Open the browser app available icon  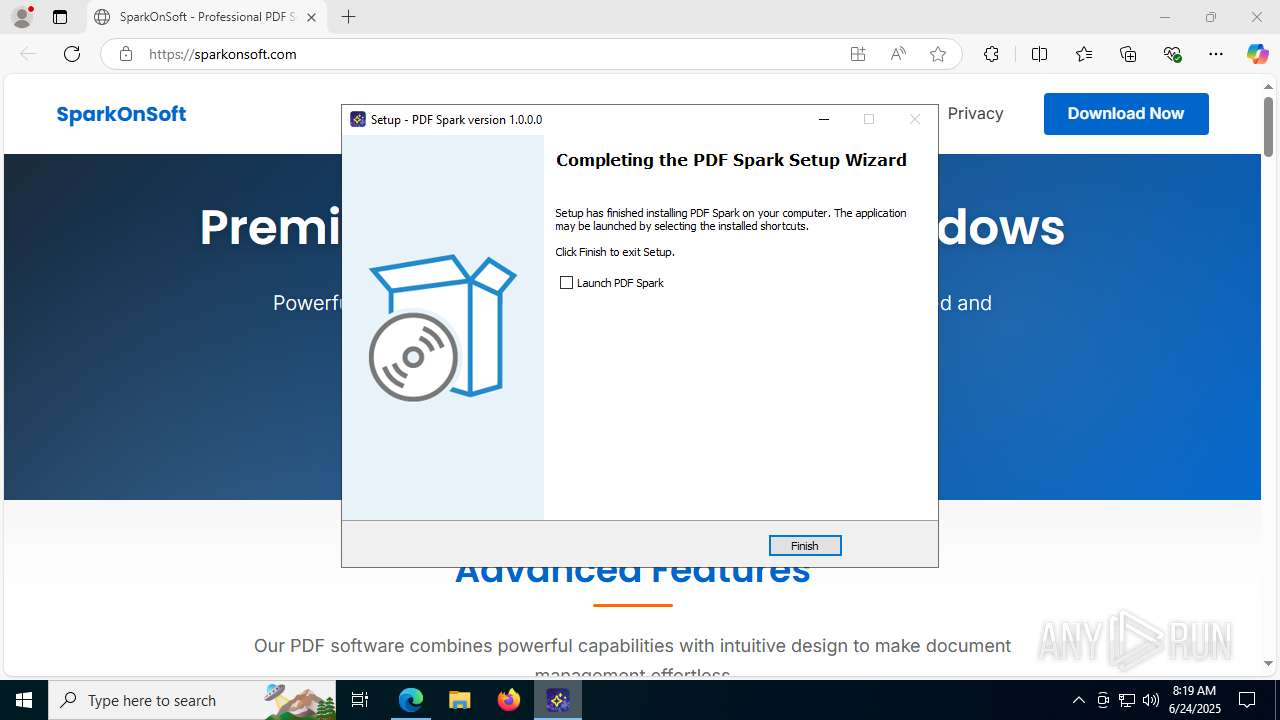tap(858, 54)
